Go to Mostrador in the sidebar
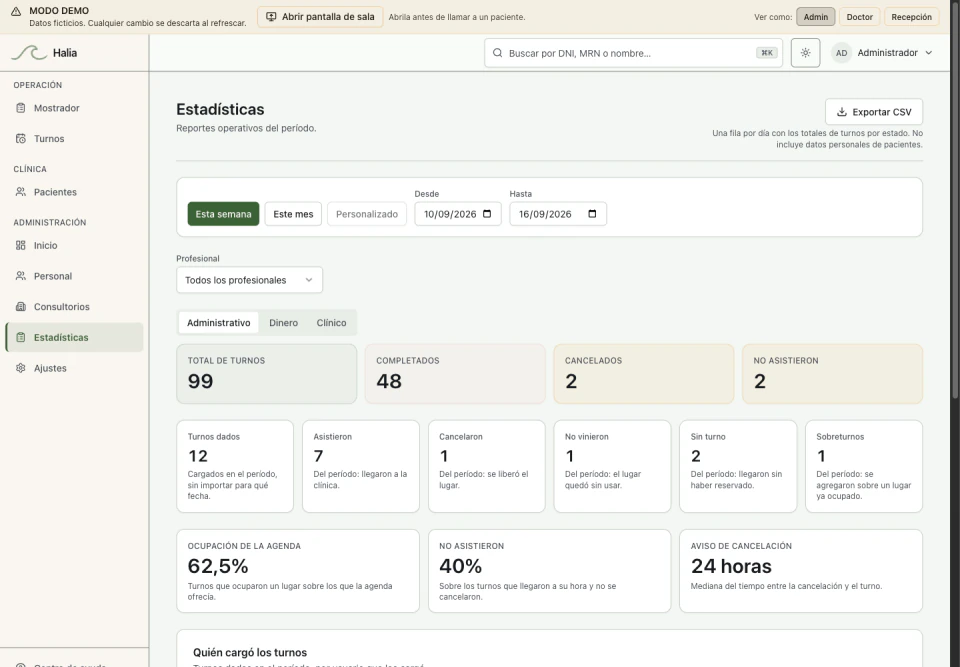960x667 pixels. click(x=74, y=108)
